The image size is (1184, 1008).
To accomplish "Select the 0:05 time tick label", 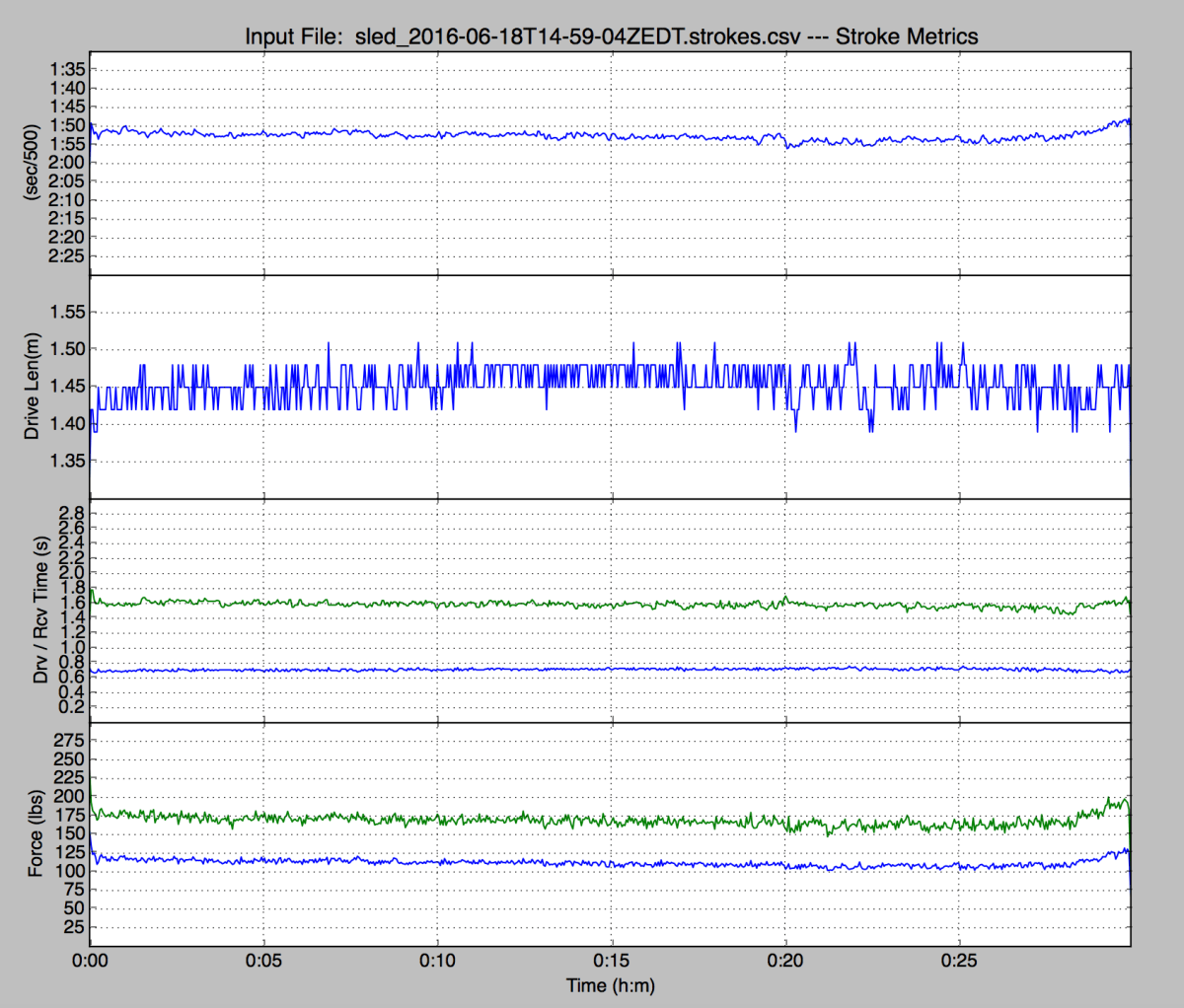I will click(263, 961).
